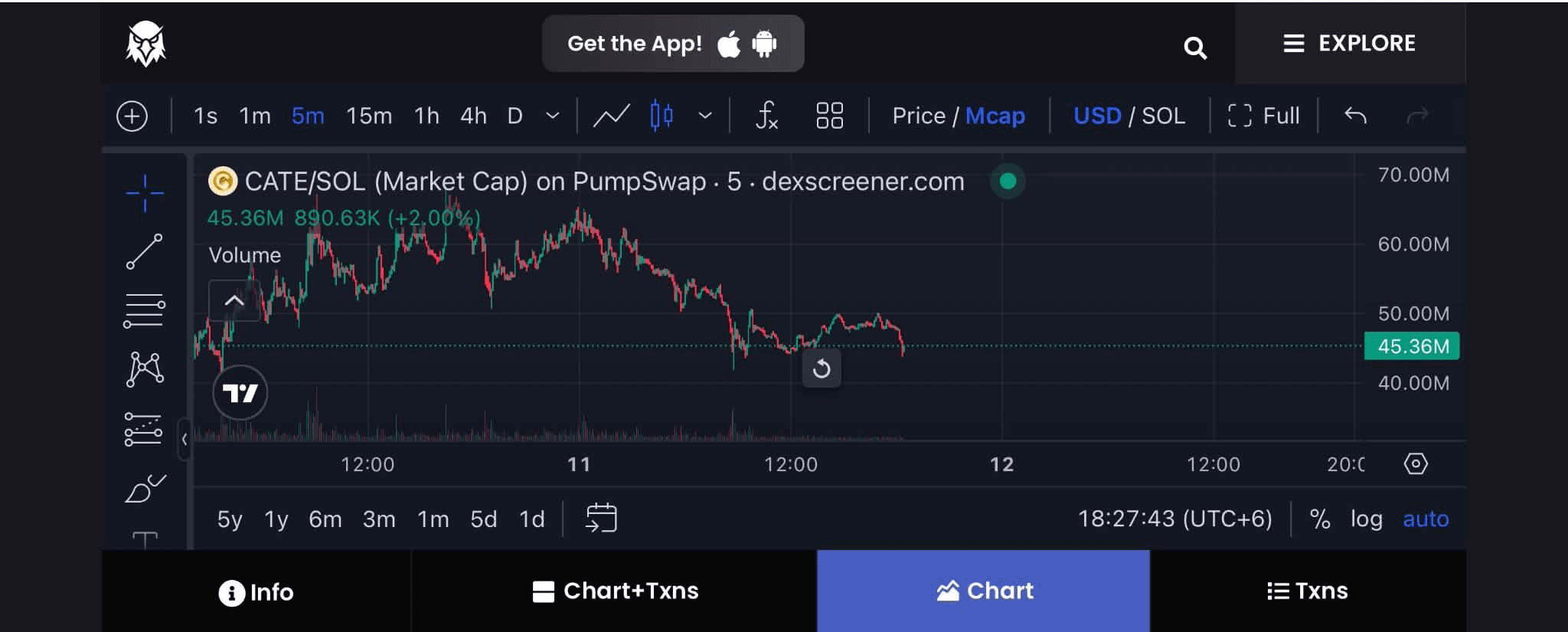This screenshot has height=632, width=1568.
Task: Select the crosshair cursor tool
Action: click(144, 192)
